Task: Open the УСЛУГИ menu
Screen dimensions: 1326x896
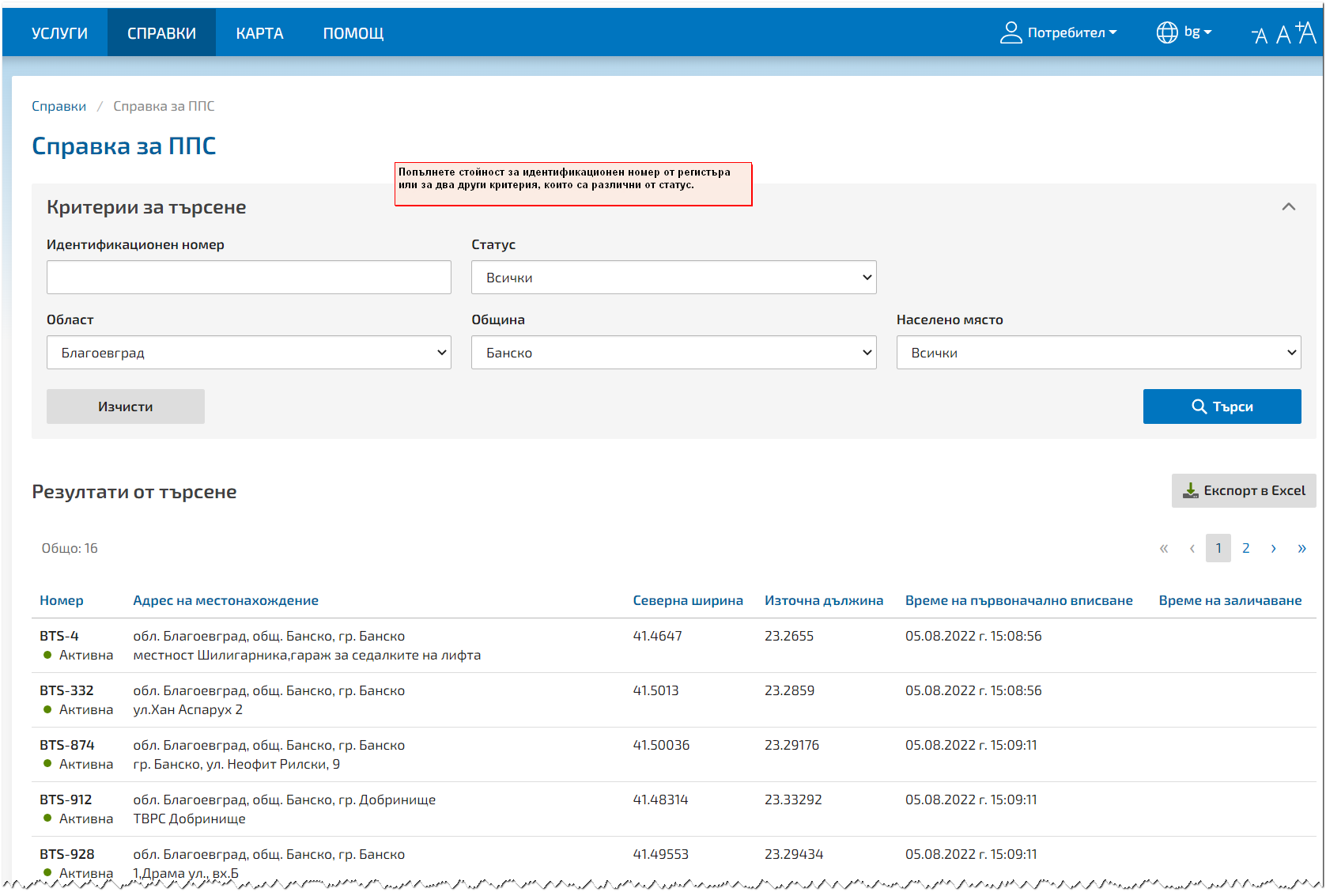Action: [59, 33]
